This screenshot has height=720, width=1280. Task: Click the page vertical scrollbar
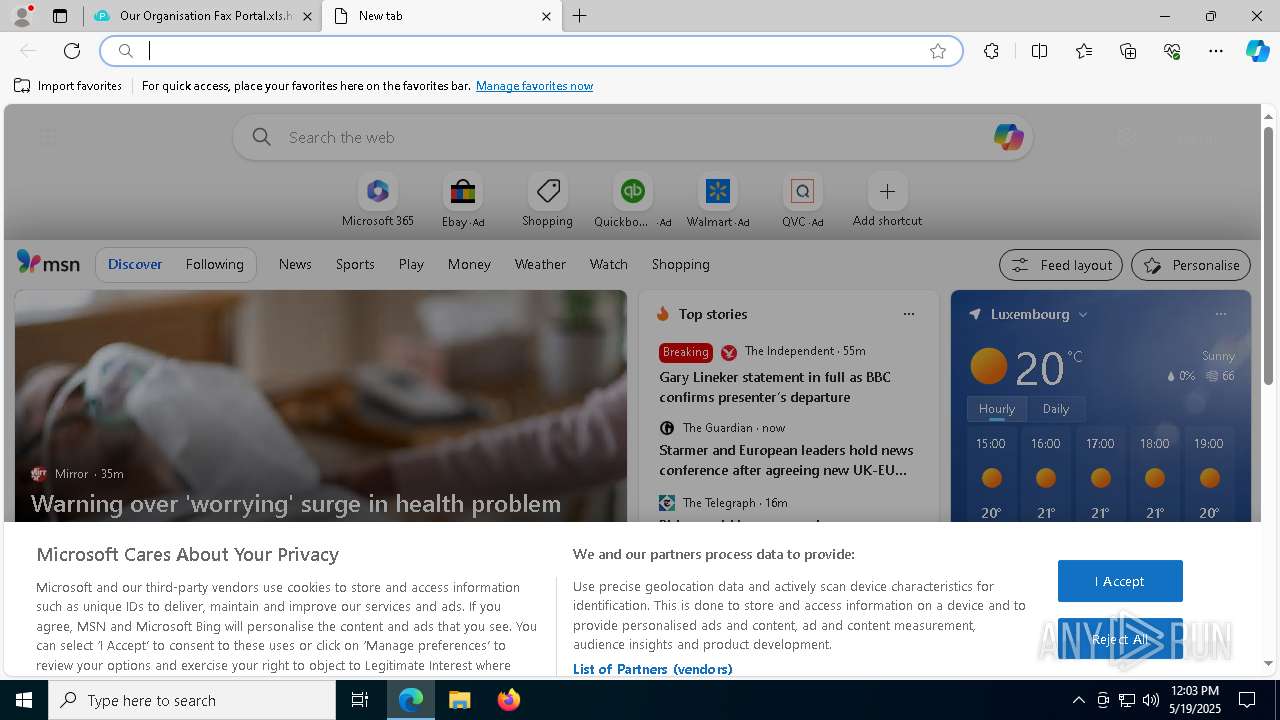click(x=1268, y=254)
